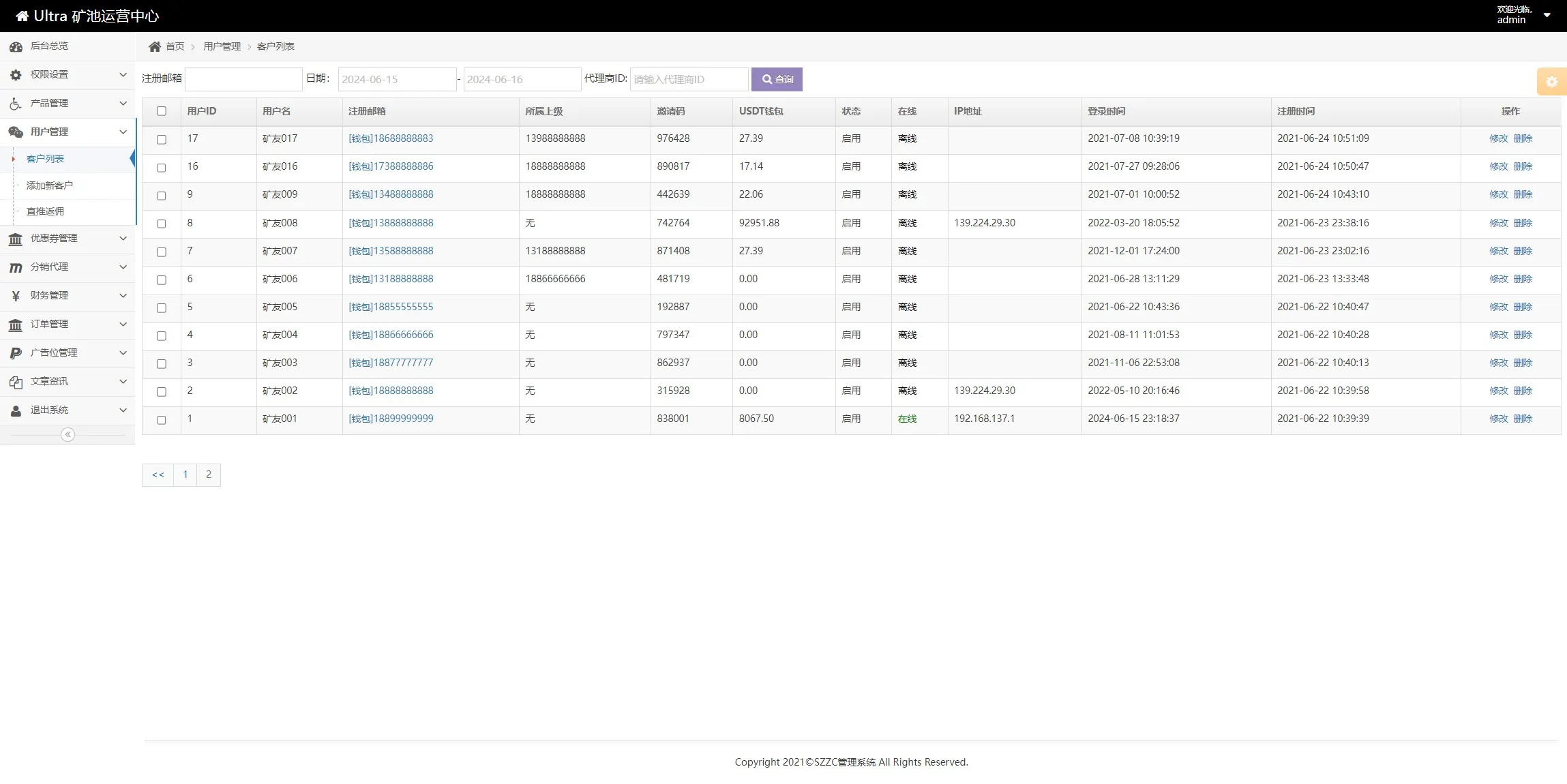Click the PayPal icon beside 广告位管理

(x=16, y=353)
